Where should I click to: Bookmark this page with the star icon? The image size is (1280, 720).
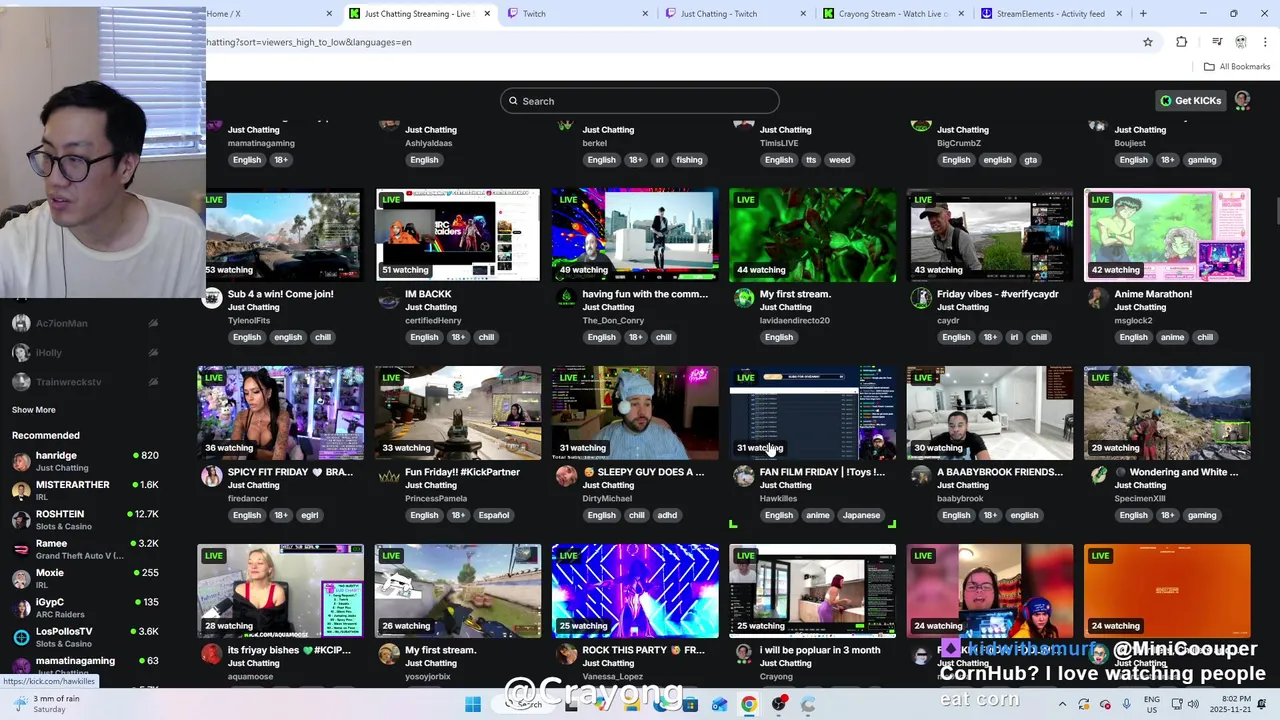tap(1148, 42)
